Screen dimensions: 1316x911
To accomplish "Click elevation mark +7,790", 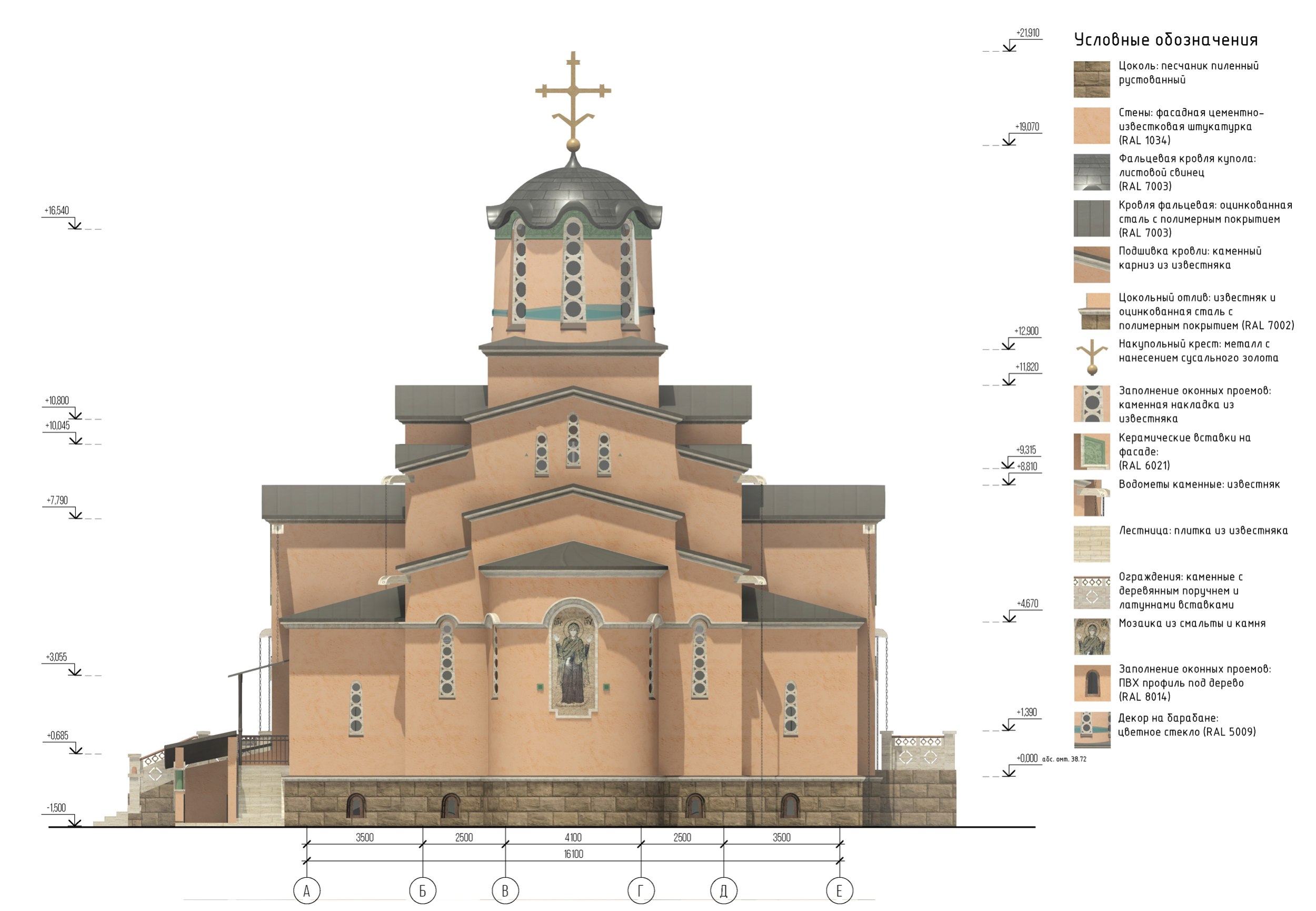I will 57,501.
